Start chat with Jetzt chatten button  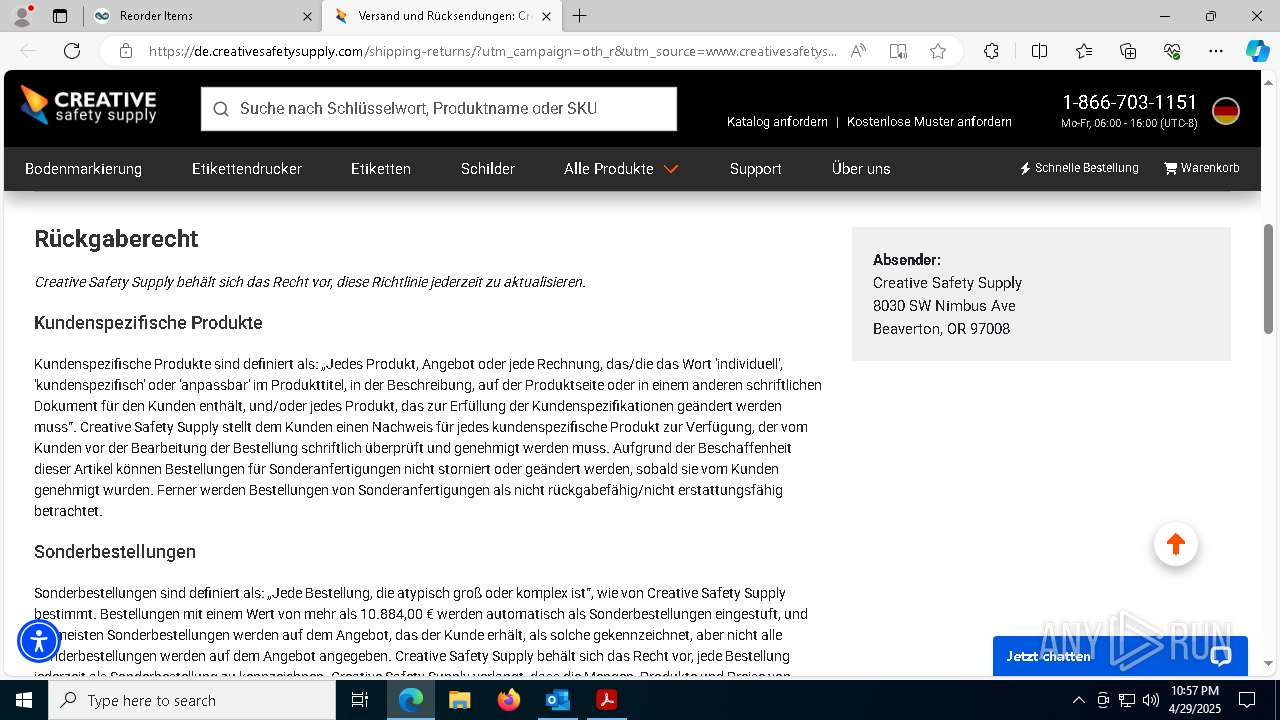pyautogui.click(x=1120, y=656)
